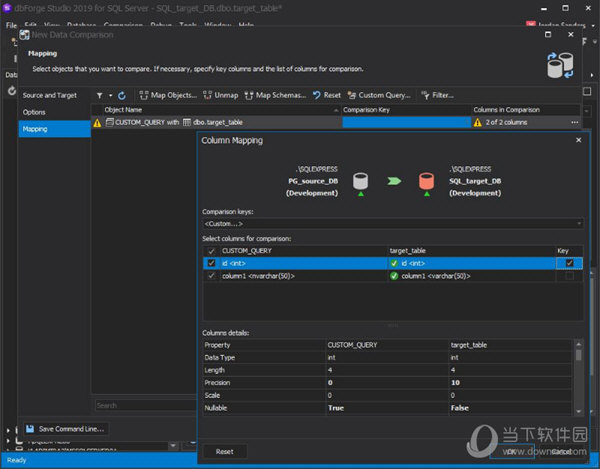Click Reset in the Mapping toolbar
This screenshot has width=600, height=469.
327,95
